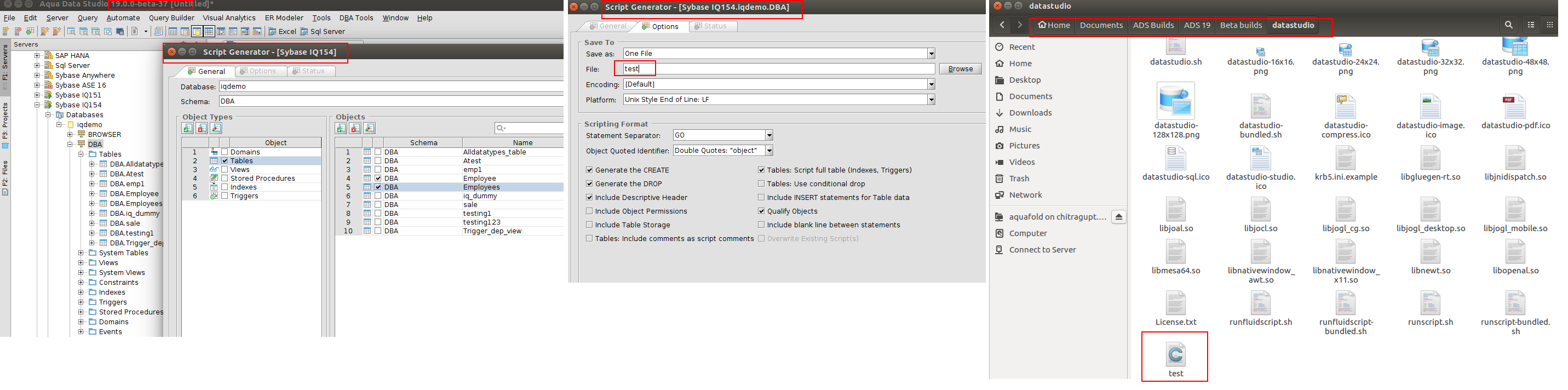Uncheck the Tables object type checkbox
The image size is (1568, 390).
[x=225, y=161]
